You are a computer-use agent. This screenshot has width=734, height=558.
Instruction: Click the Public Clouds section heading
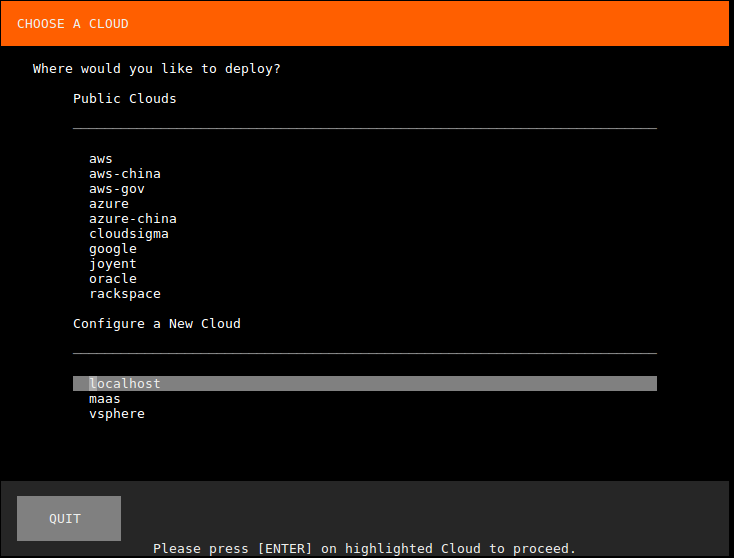[125, 99]
